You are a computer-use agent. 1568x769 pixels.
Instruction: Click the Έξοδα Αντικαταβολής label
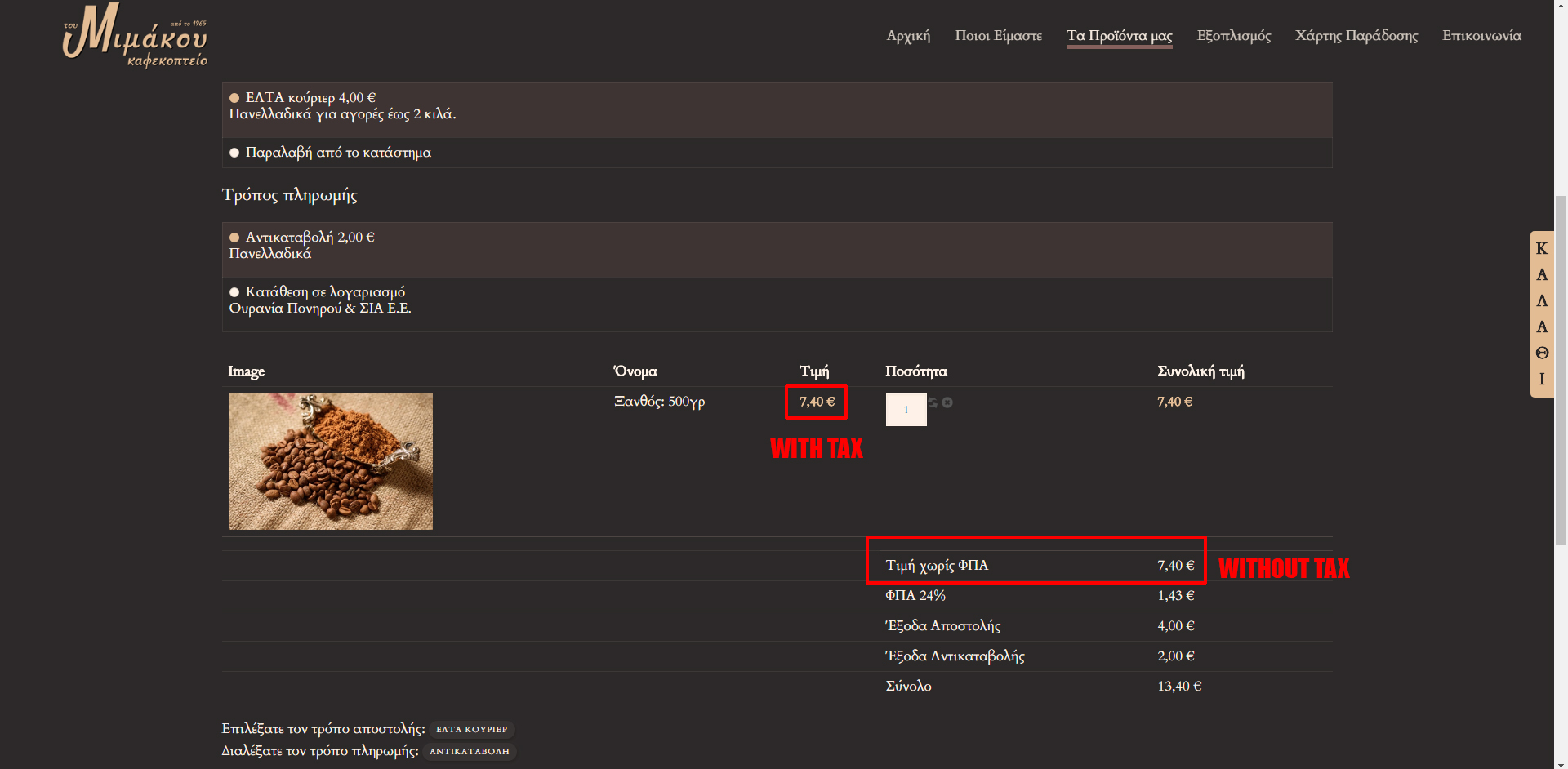[x=955, y=656]
